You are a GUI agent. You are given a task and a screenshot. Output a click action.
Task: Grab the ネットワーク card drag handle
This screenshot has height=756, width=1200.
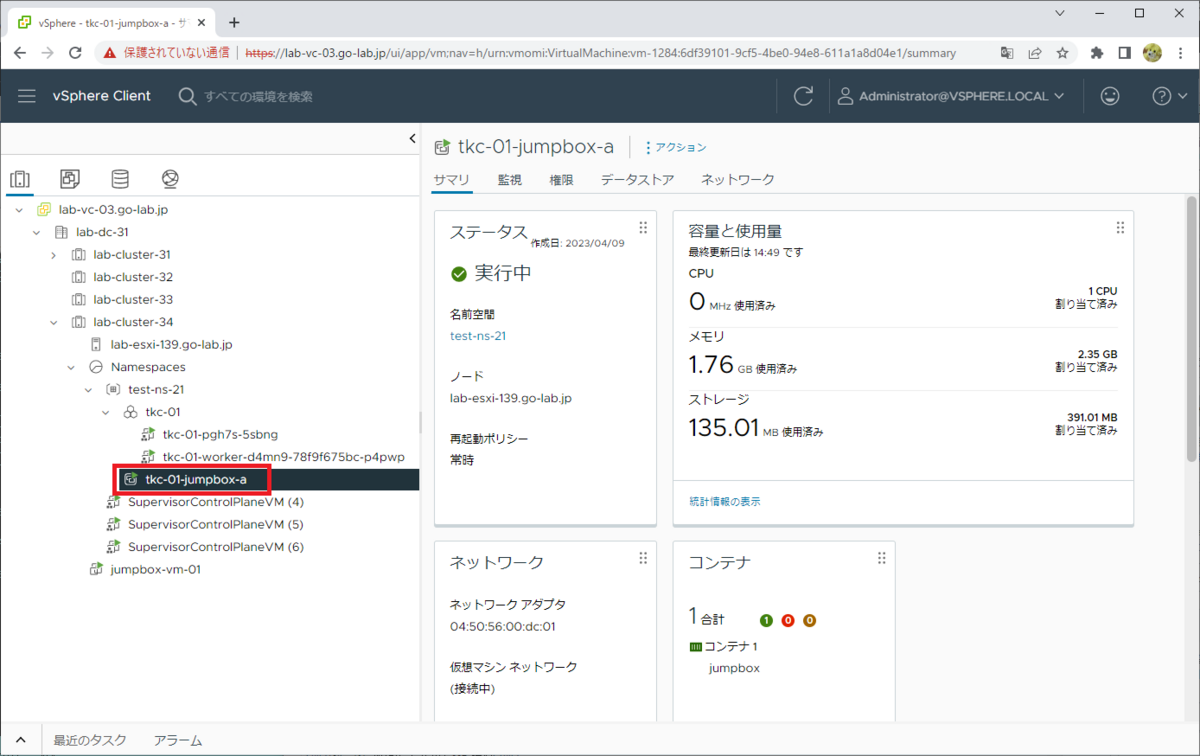click(x=643, y=558)
